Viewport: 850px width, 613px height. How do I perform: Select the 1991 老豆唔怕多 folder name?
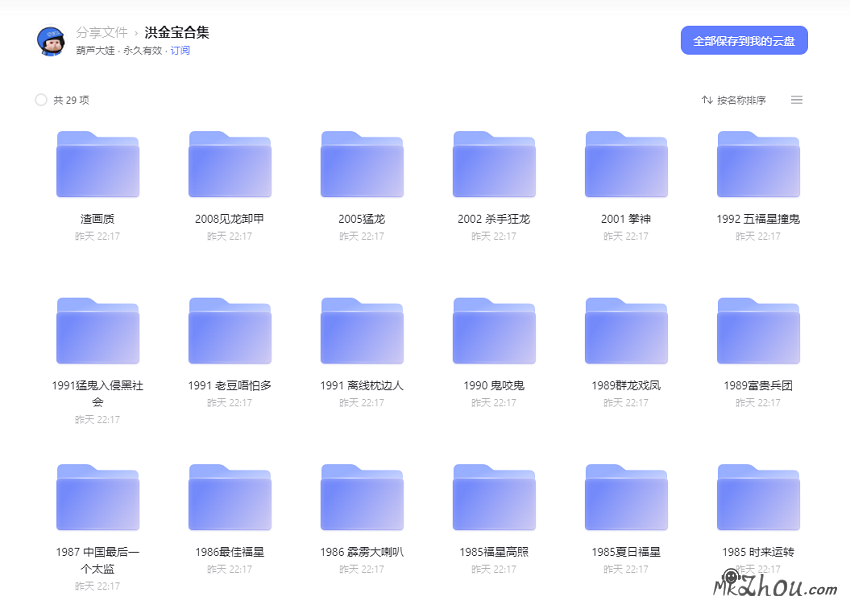(x=230, y=385)
